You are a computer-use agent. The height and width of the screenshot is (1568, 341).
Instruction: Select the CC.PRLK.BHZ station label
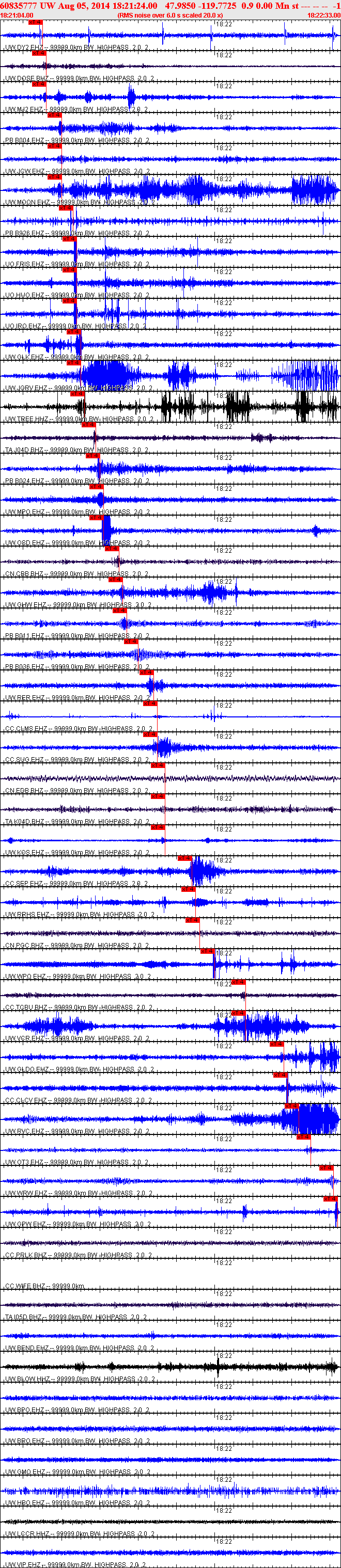click(26, 1256)
